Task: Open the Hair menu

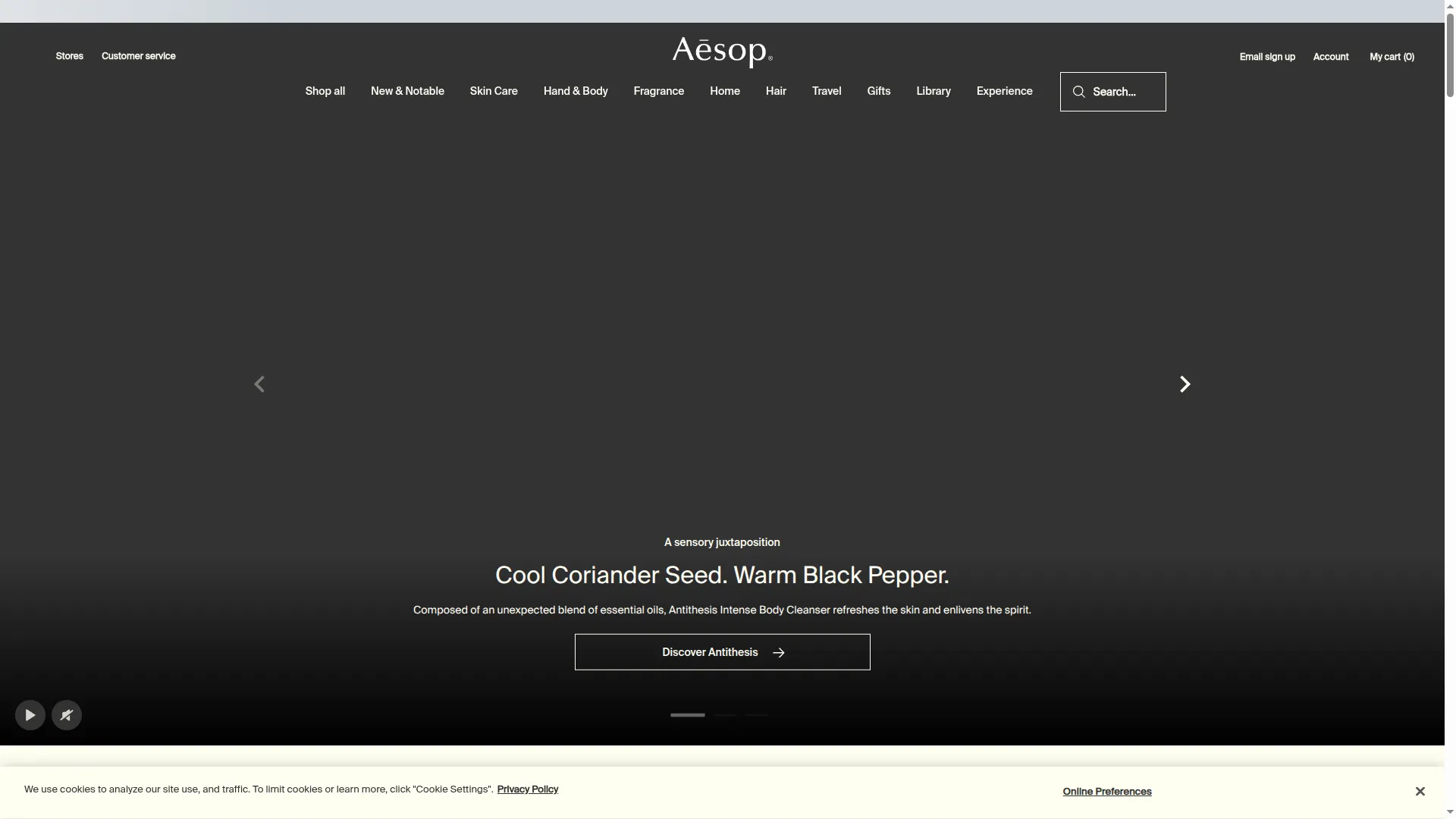Action: [776, 91]
